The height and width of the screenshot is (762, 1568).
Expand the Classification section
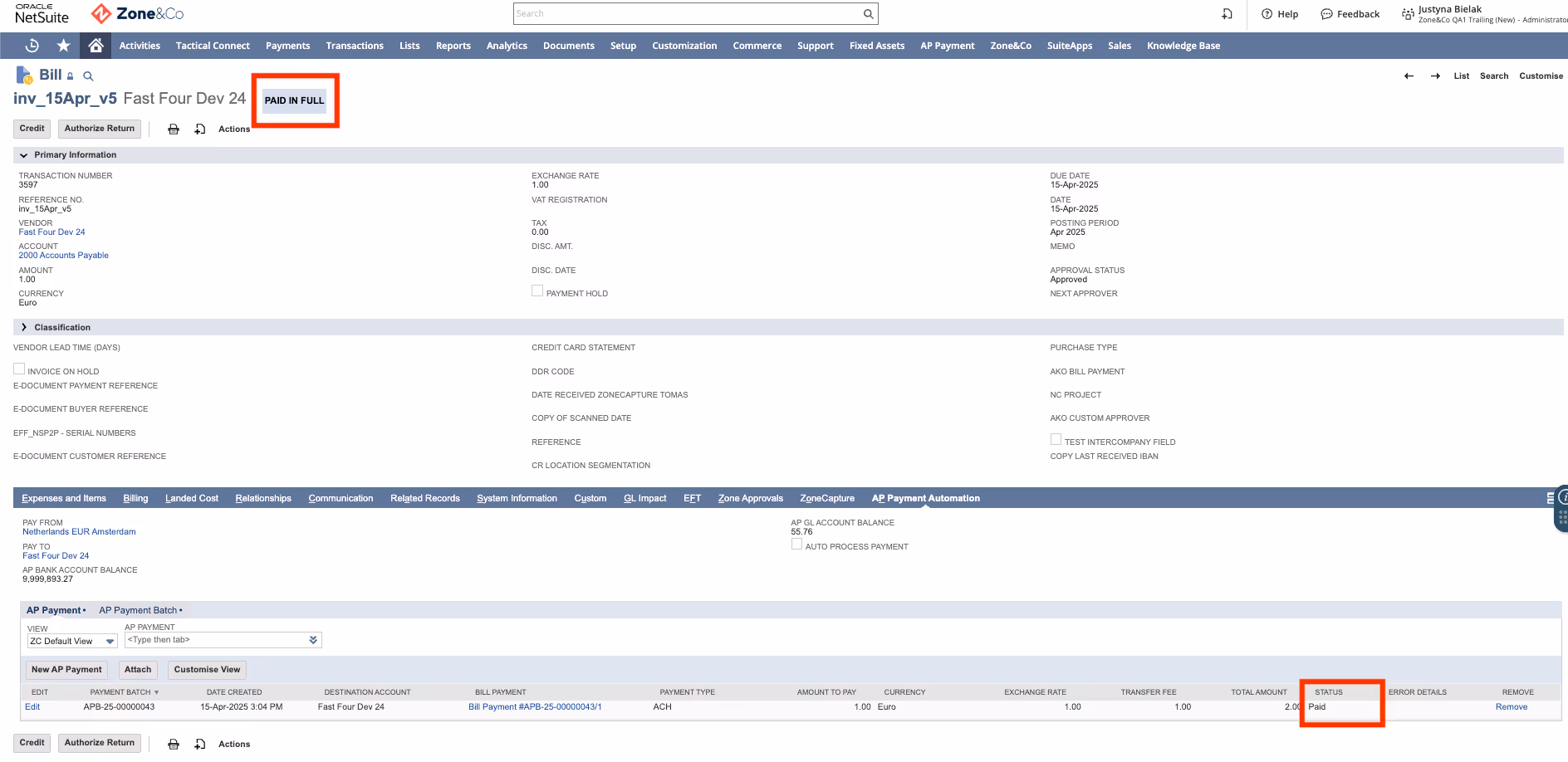tap(23, 327)
